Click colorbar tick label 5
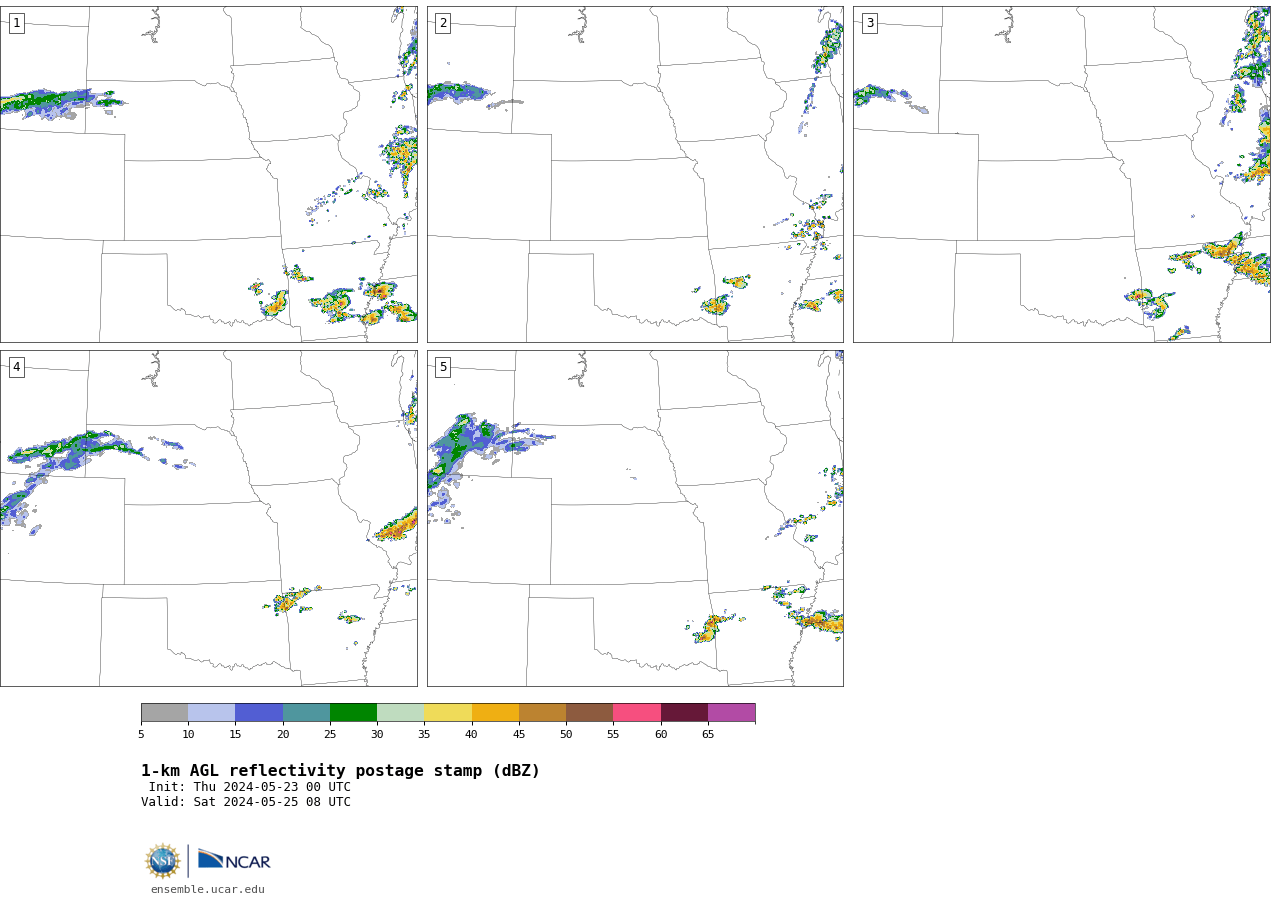Screen dimensions: 1280x901 [141, 735]
